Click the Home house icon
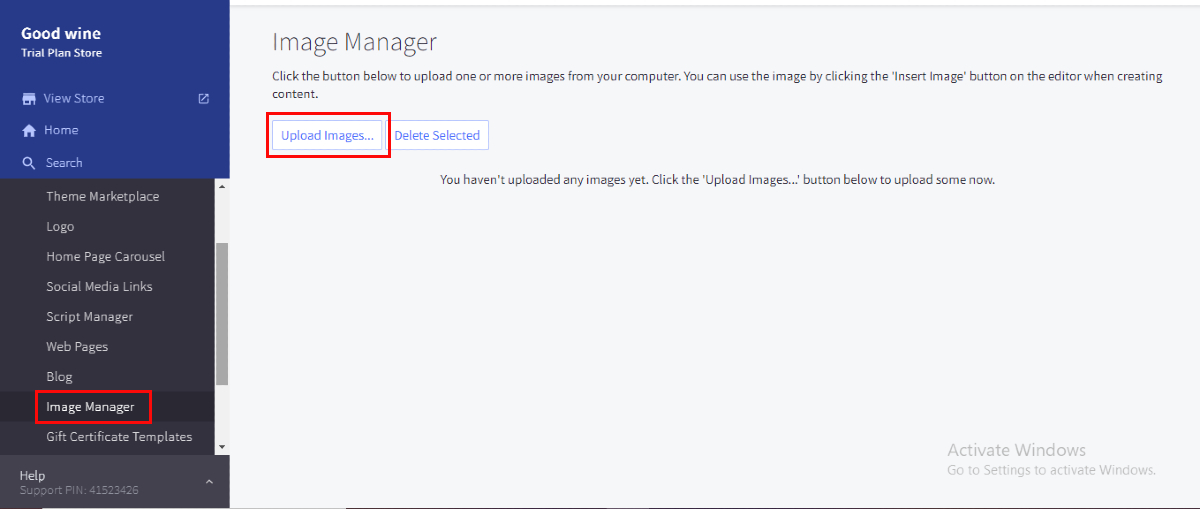 (x=29, y=131)
